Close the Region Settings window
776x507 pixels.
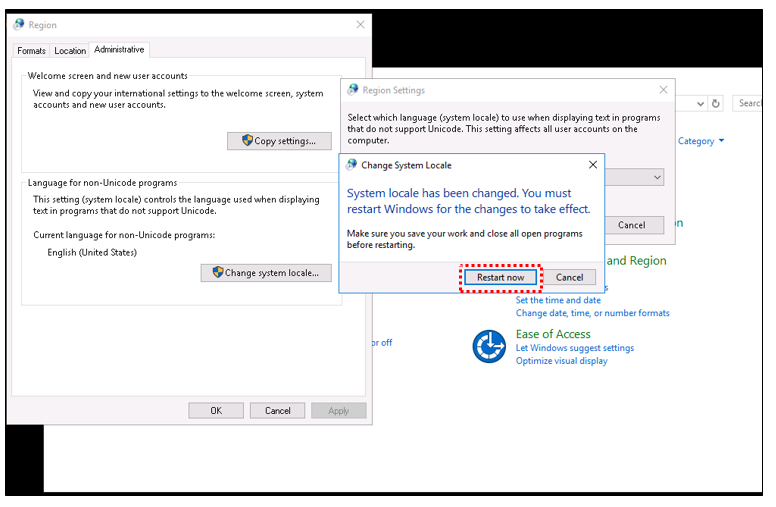663,90
